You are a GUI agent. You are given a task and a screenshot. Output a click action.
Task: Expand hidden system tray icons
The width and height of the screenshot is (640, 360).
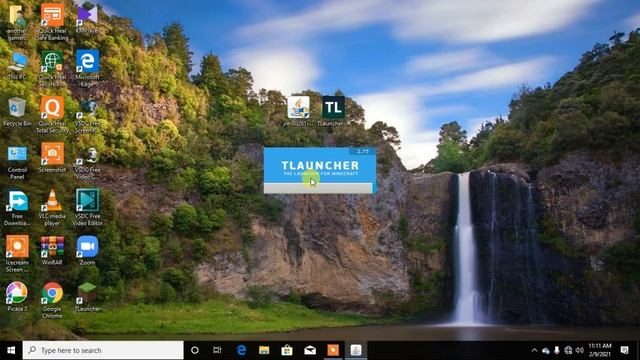tap(534, 350)
